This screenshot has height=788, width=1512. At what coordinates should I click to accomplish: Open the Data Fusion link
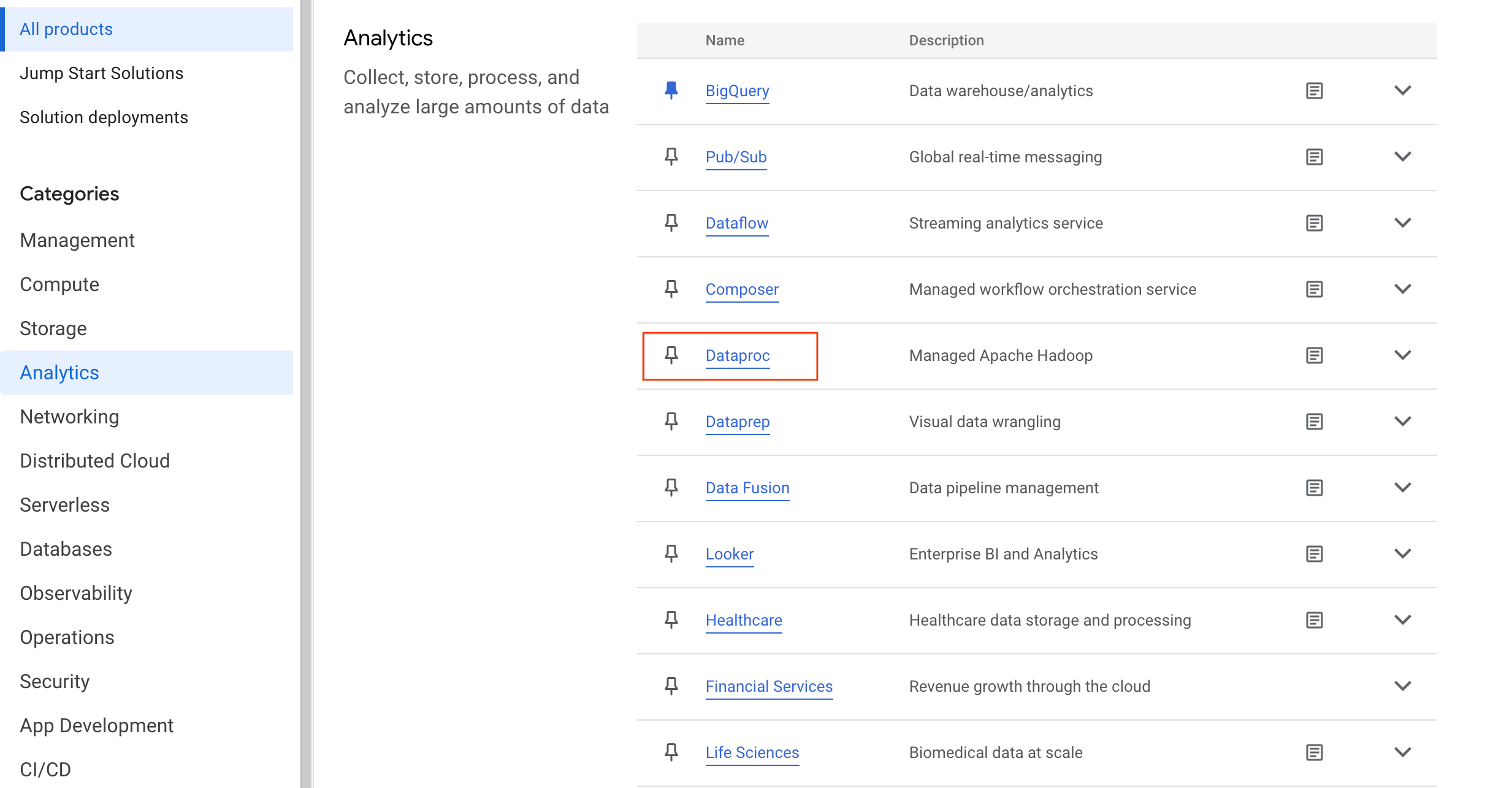[747, 488]
